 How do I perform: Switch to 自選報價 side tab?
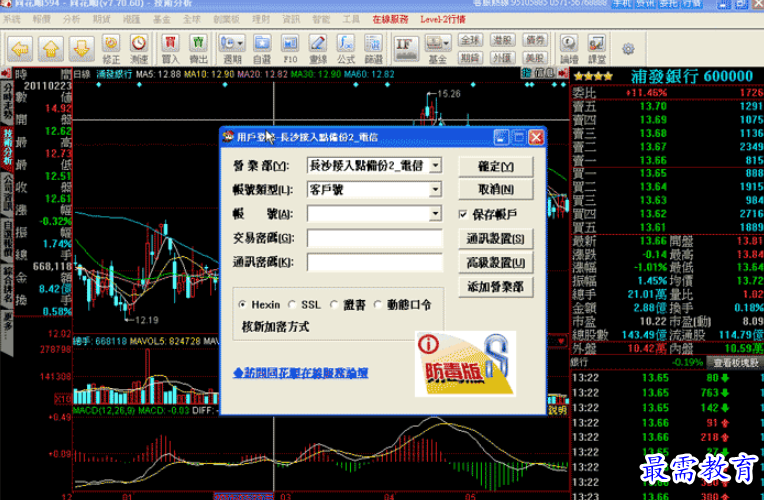click(x=7, y=239)
